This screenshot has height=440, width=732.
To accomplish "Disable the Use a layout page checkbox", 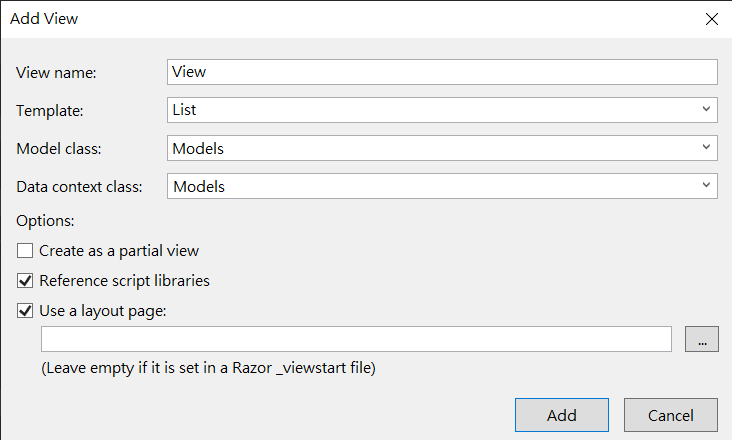I will (25, 311).
